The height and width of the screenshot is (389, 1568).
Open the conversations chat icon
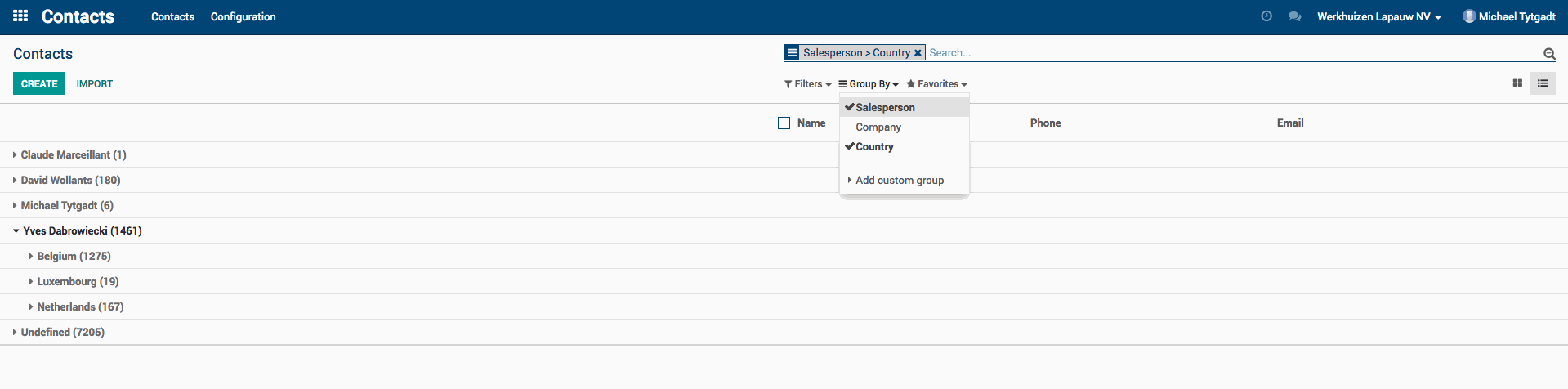pos(1294,16)
